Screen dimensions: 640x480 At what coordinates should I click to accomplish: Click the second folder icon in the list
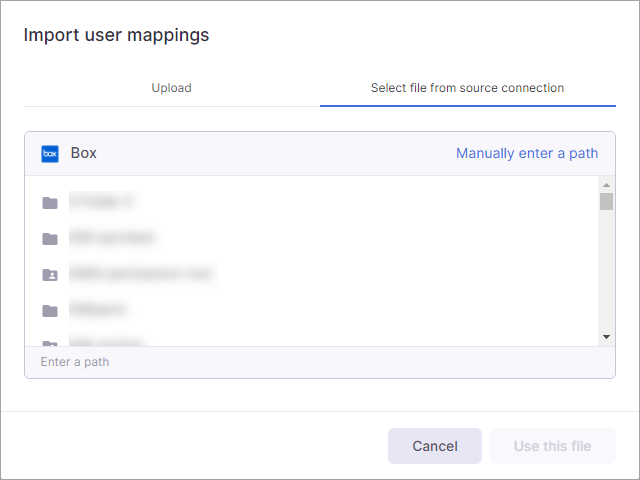tap(50, 239)
